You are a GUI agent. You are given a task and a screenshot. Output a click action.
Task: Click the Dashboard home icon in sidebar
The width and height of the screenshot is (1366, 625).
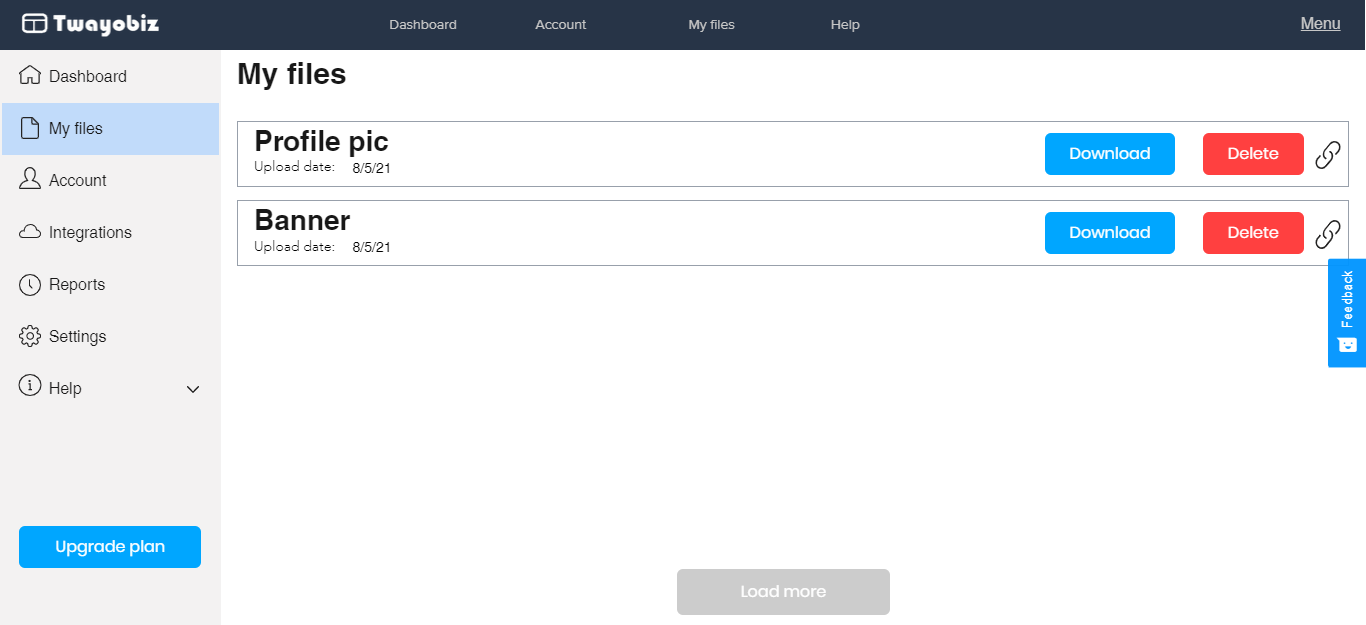coord(30,76)
